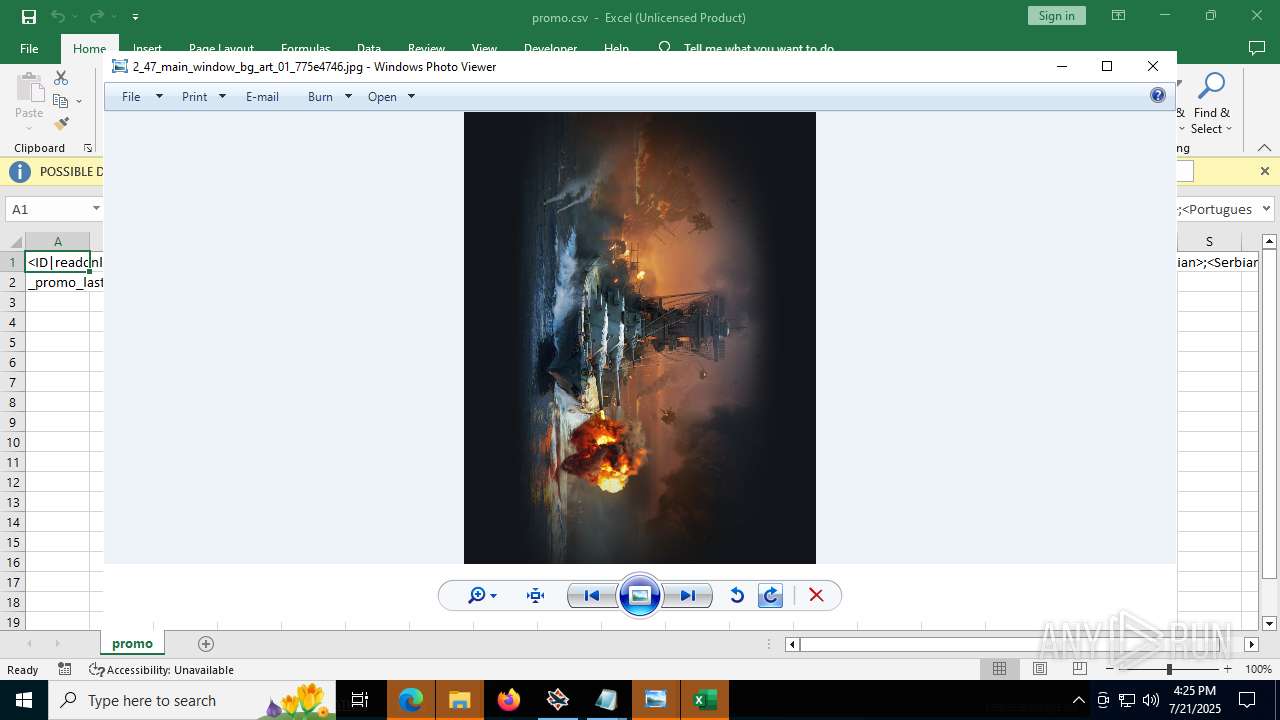Click horizontal scrollbar left arrow
The image size is (1280, 720).
[x=792, y=644]
